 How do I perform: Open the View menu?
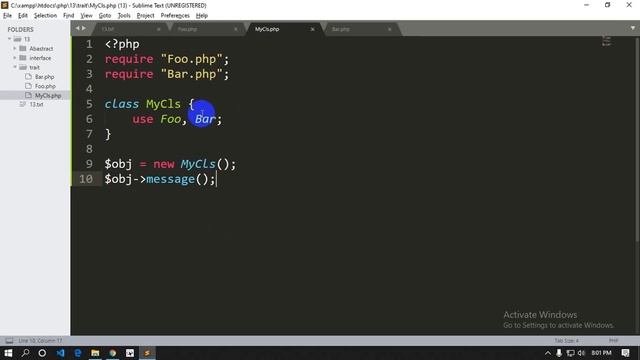tap(86, 16)
